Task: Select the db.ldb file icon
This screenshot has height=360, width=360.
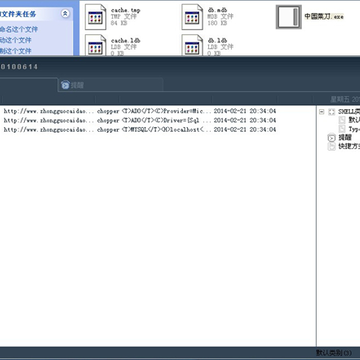Action: (192, 45)
